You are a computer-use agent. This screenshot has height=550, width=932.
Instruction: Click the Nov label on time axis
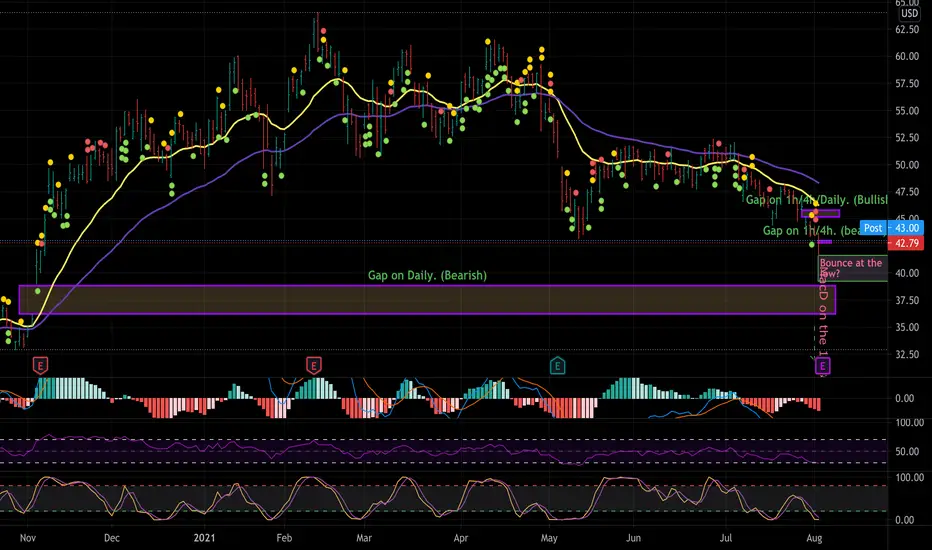tap(28, 538)
